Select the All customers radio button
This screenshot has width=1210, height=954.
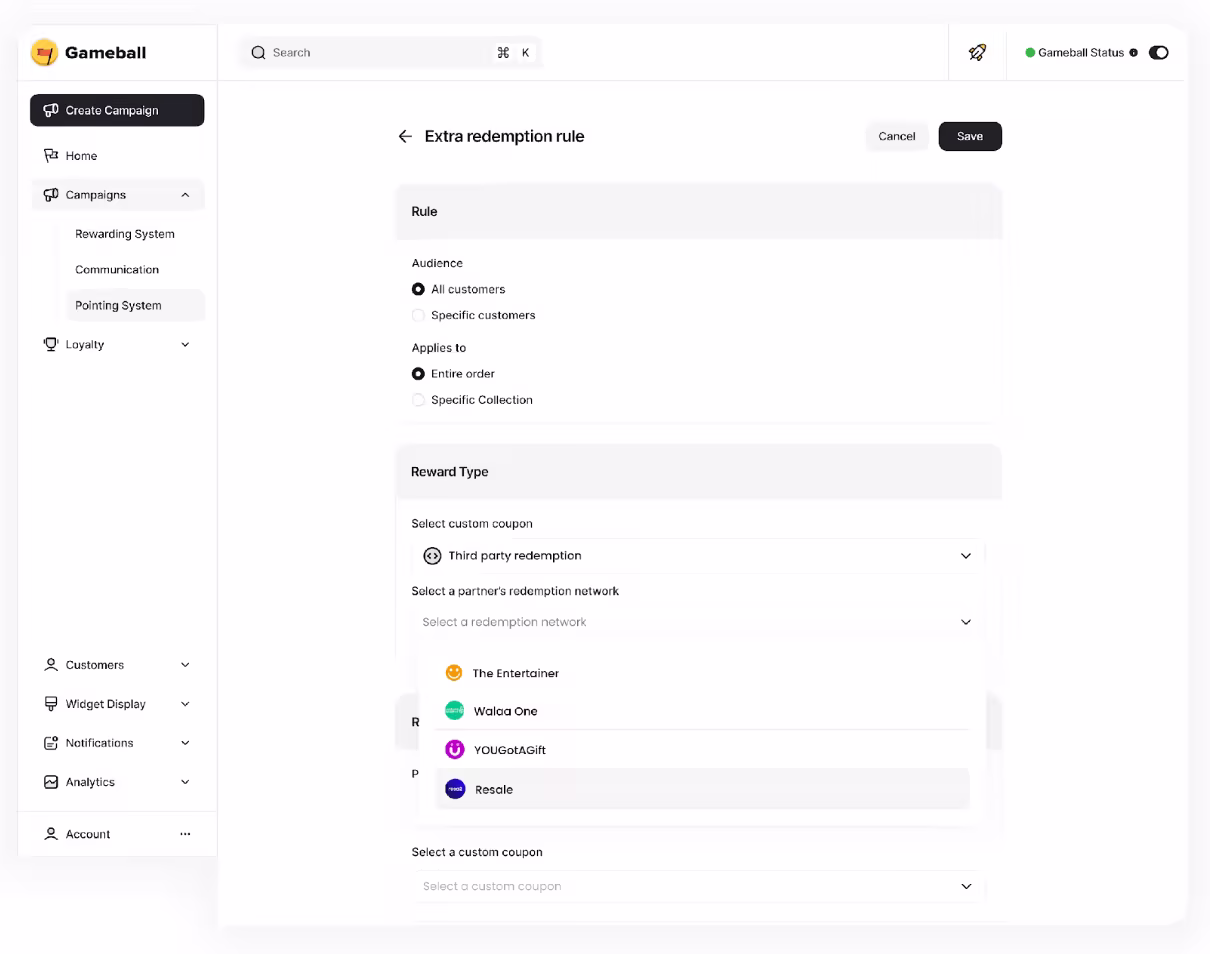pos(418,289)
